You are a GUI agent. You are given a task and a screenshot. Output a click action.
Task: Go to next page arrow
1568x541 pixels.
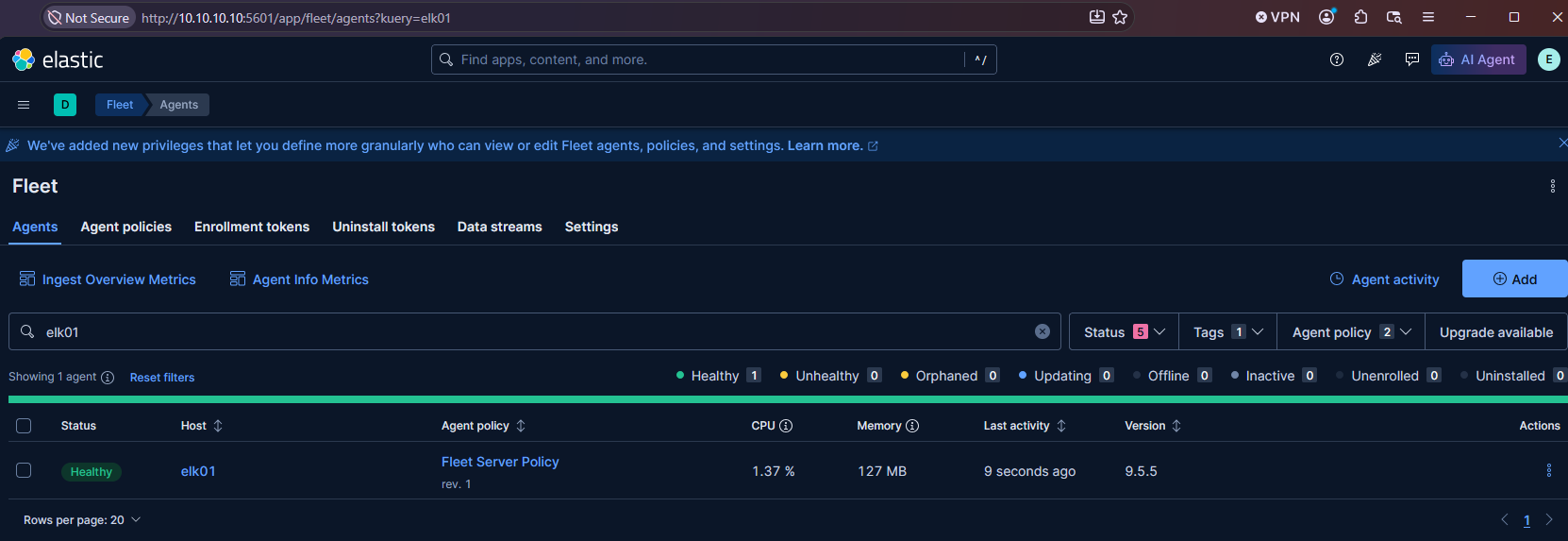click(x=1548, y=519)
